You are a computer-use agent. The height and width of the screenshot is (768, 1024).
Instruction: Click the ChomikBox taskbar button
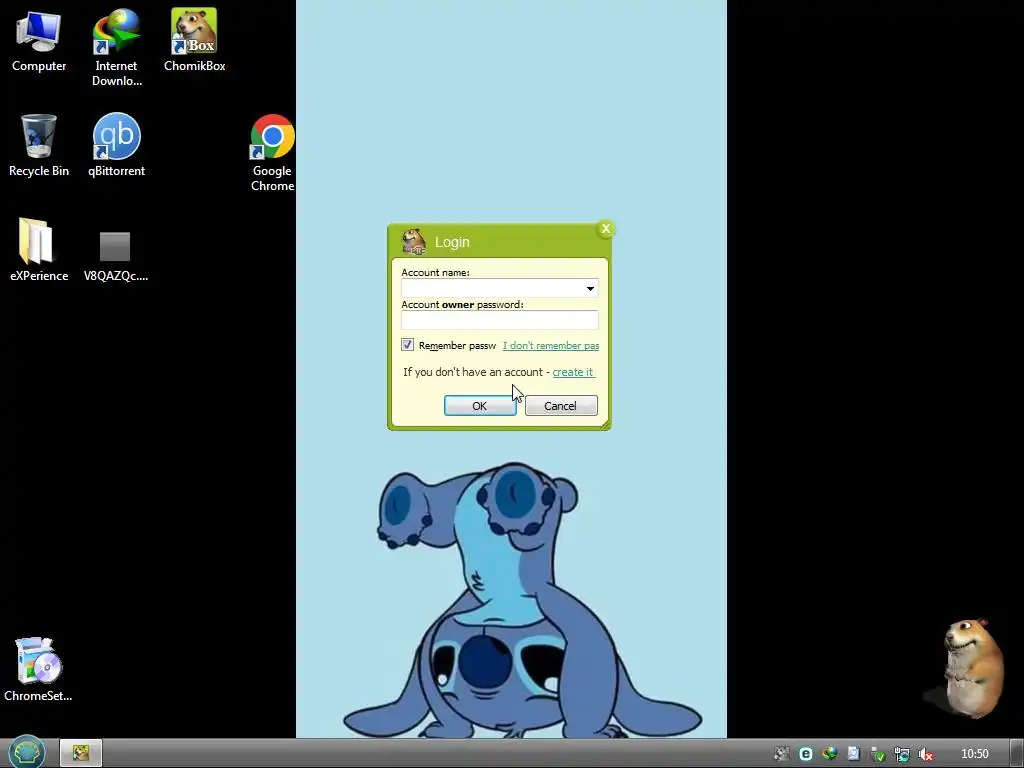(x=81, y=753)
